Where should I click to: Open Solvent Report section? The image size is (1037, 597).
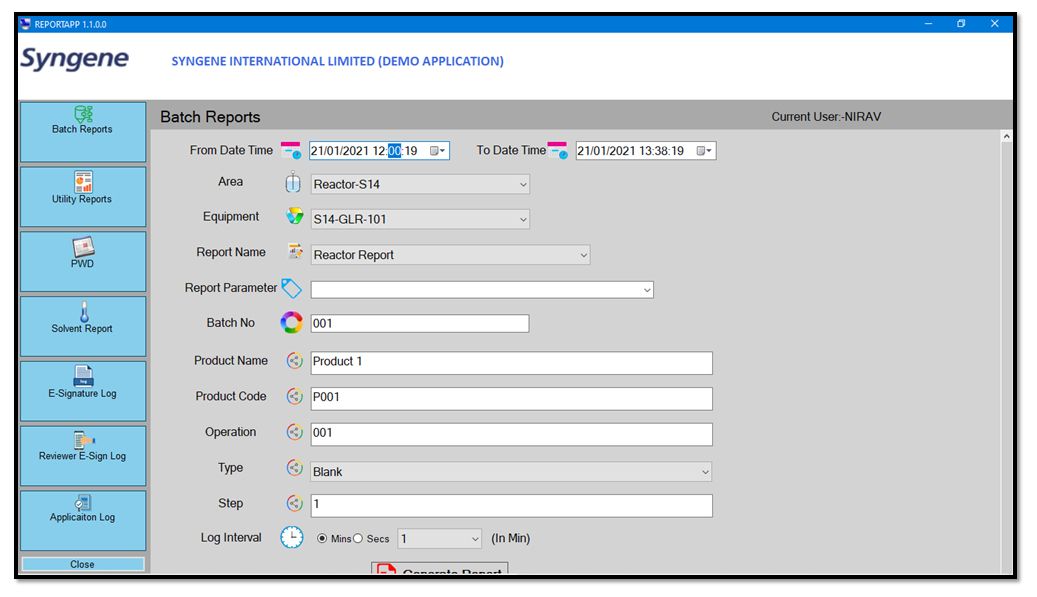(83, 326)
